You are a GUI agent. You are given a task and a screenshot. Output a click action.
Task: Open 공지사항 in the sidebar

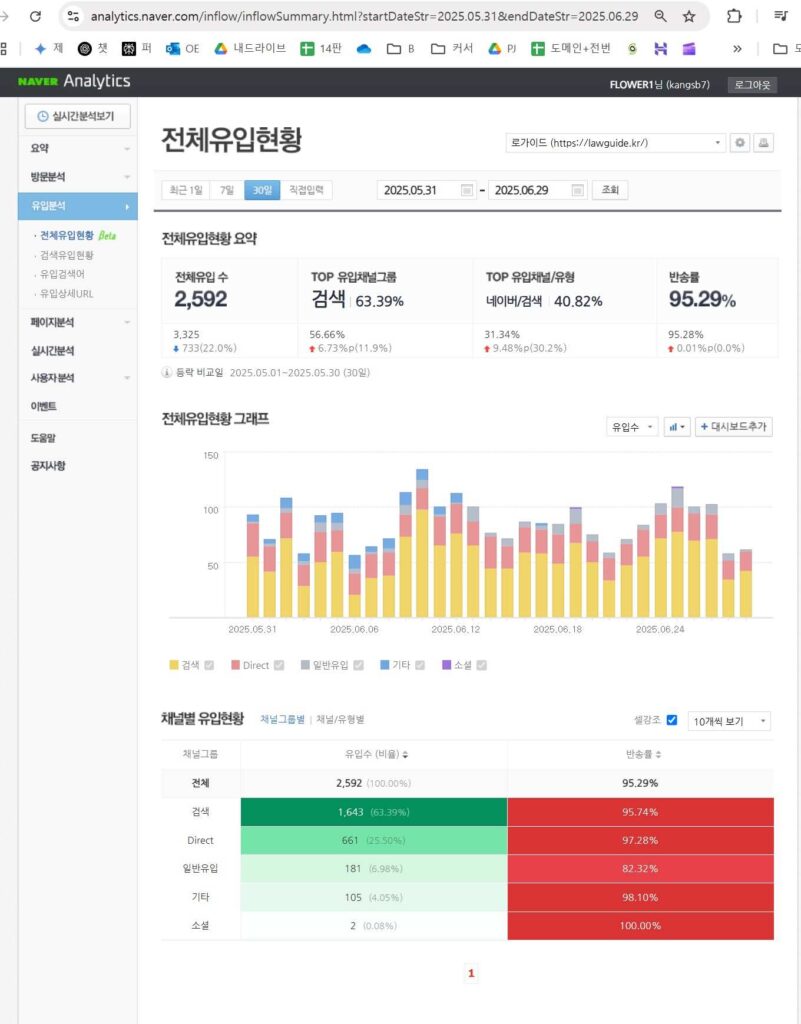click(x=48, y=466)
